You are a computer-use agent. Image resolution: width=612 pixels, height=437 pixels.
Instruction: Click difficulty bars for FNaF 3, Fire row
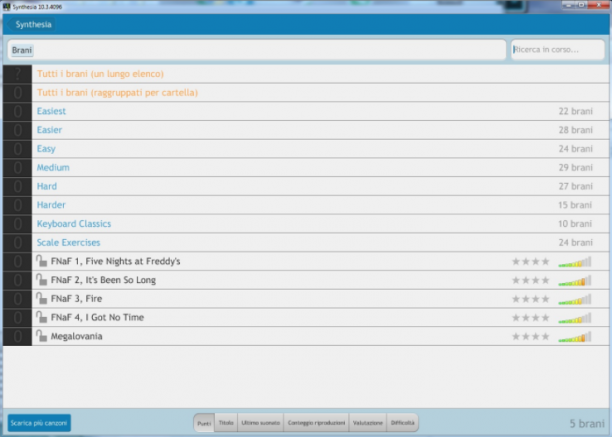coord(575,299)
